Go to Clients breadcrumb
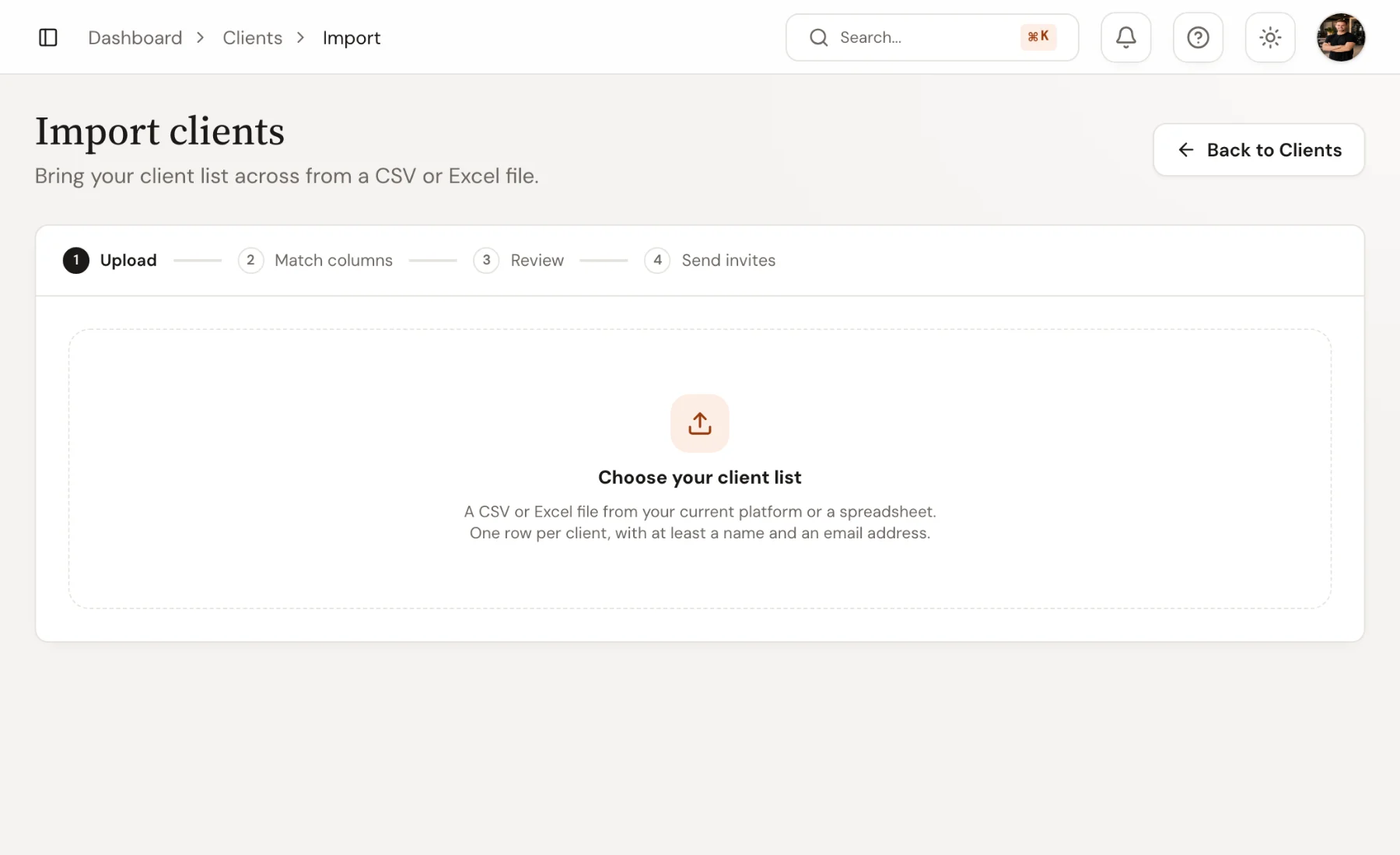Screen dimensions: 1400x855 (x=252, y=37)
